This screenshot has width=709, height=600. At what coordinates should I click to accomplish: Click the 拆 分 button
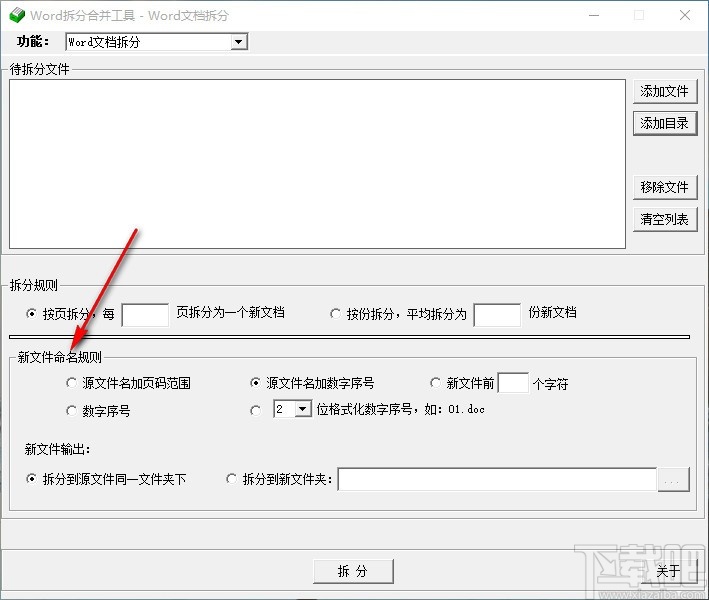tap(353, 571)
